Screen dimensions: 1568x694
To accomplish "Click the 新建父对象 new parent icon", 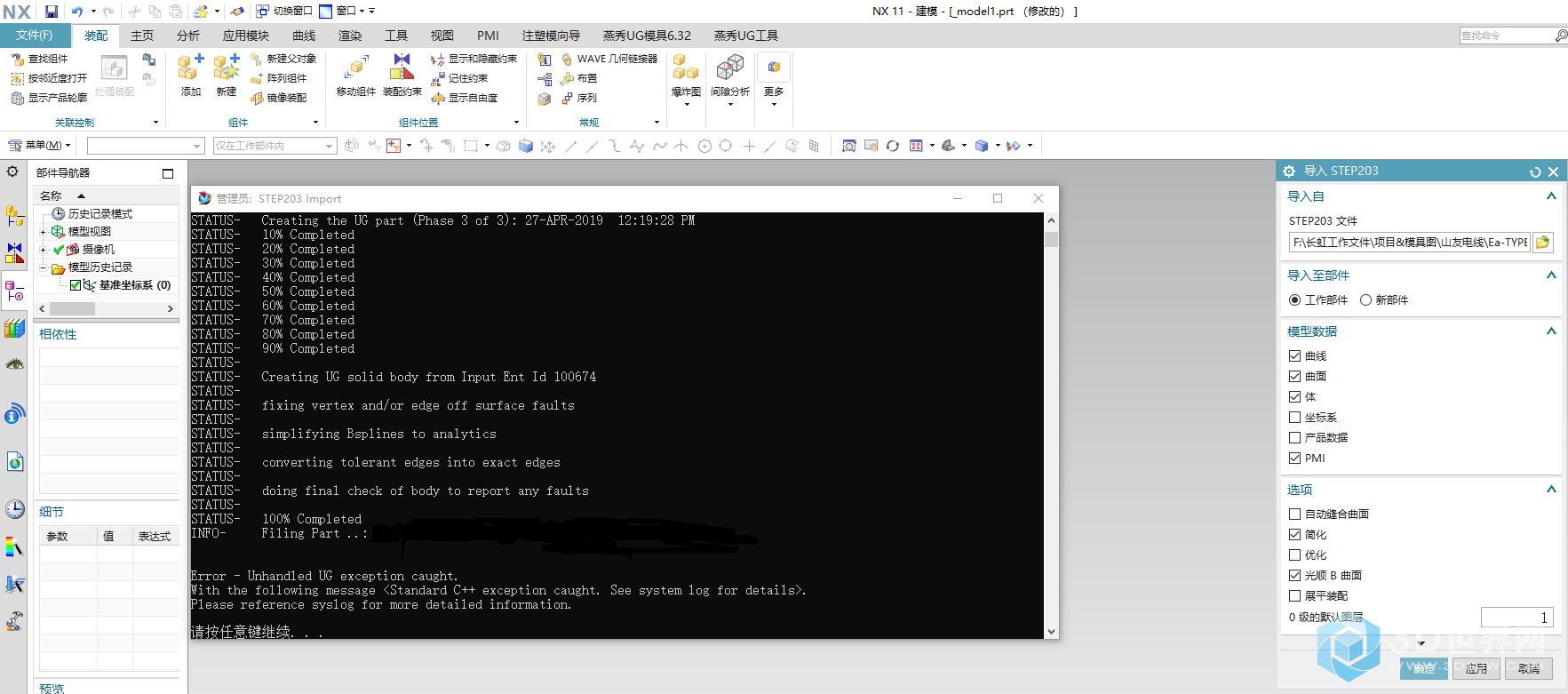I will (283, 59).
